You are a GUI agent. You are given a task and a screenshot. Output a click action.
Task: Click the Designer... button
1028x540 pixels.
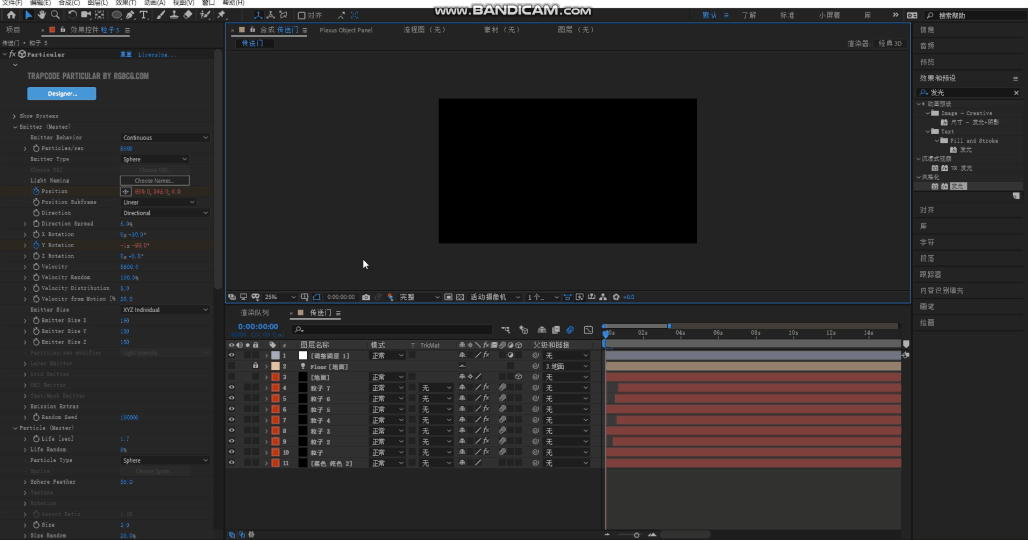pos(61,93)
